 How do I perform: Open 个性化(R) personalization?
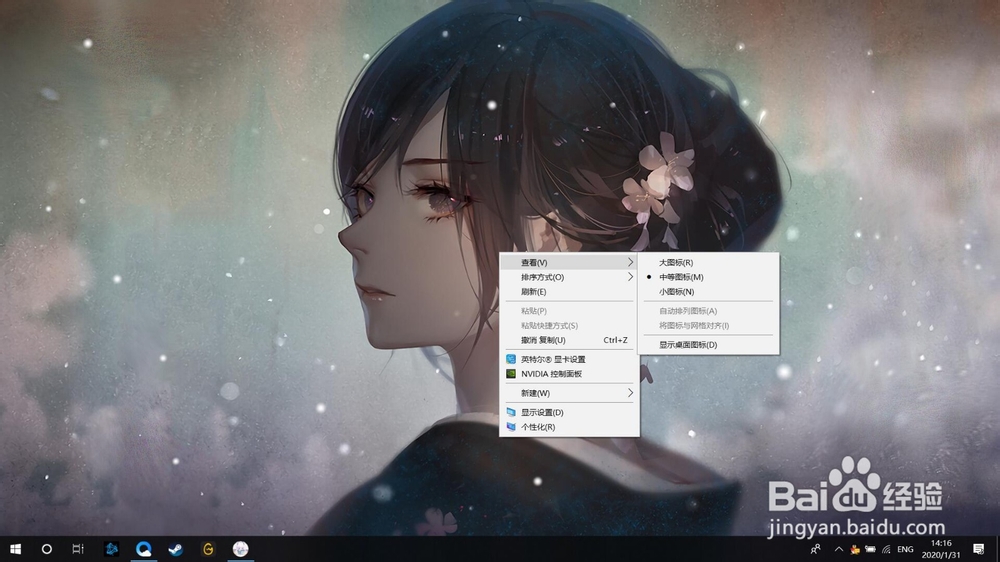[x=569, y=427]
